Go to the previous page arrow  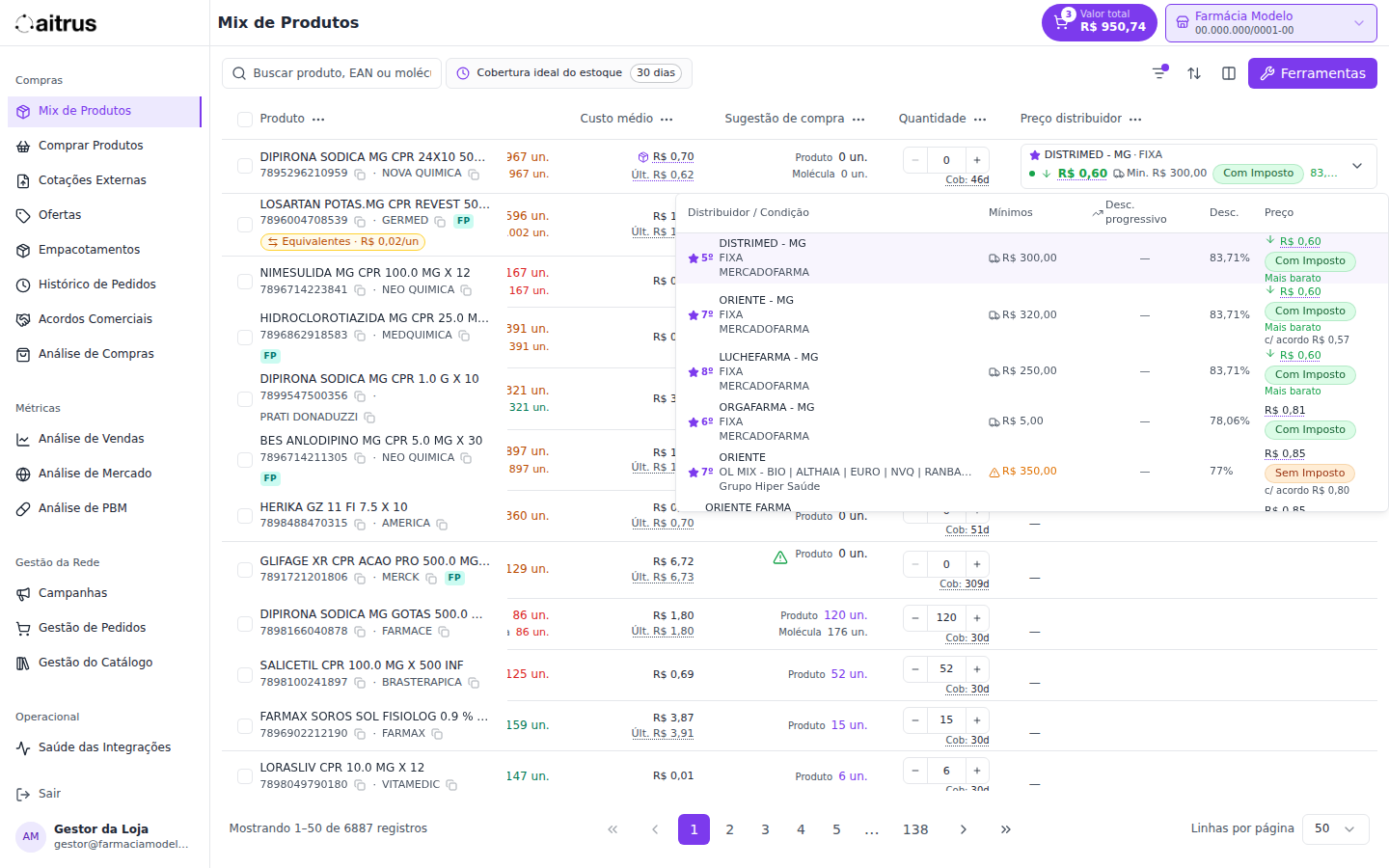(x=655, y=829)
